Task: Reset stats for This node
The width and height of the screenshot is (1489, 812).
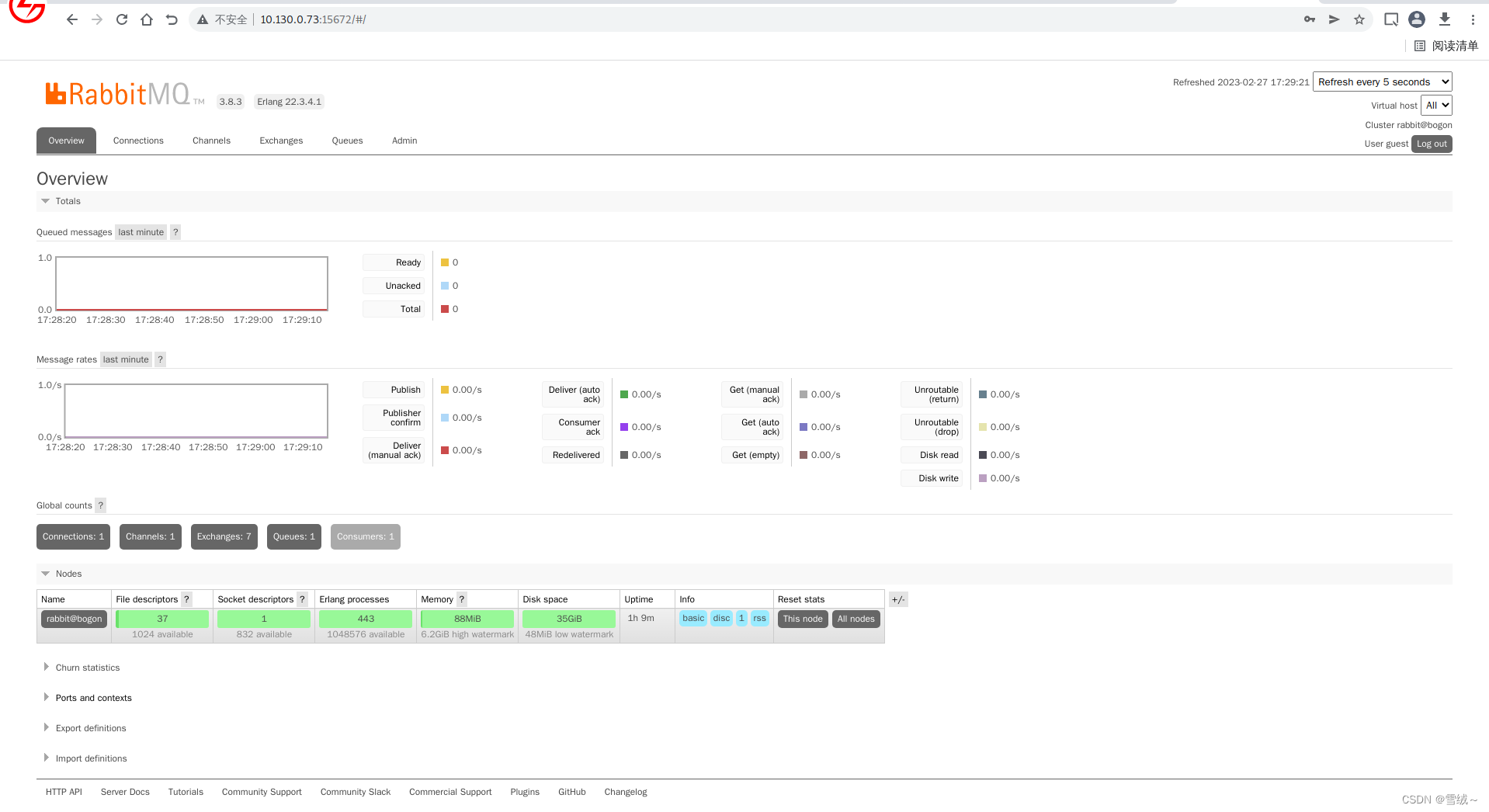Action: point(803,619)
